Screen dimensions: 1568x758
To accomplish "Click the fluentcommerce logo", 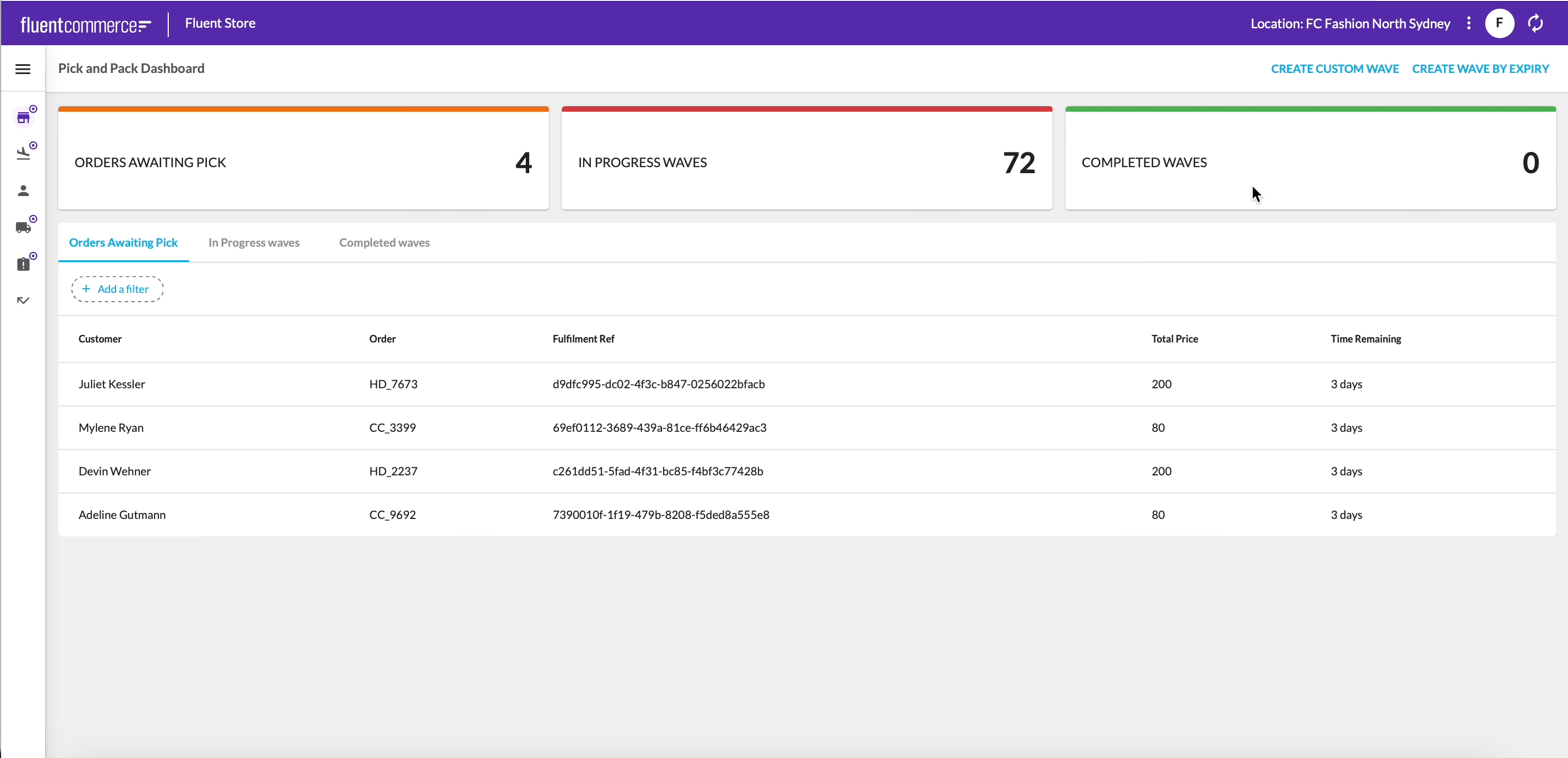I will (85, 25).
